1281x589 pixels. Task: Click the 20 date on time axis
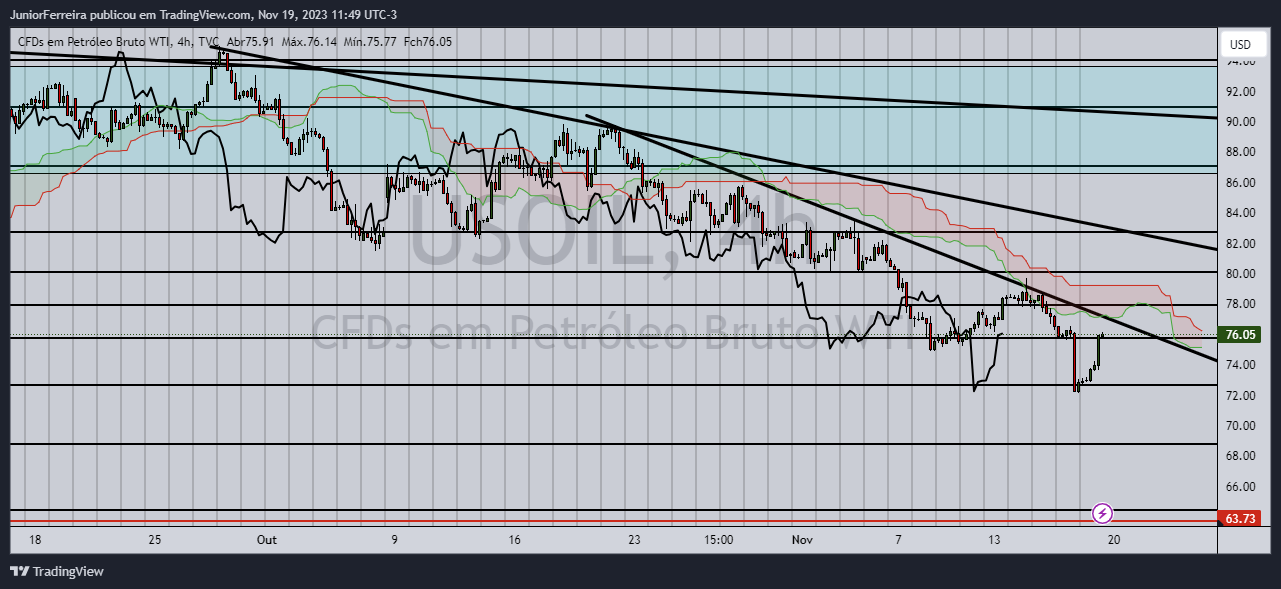pyautogui.click(x=1113, y=540)
